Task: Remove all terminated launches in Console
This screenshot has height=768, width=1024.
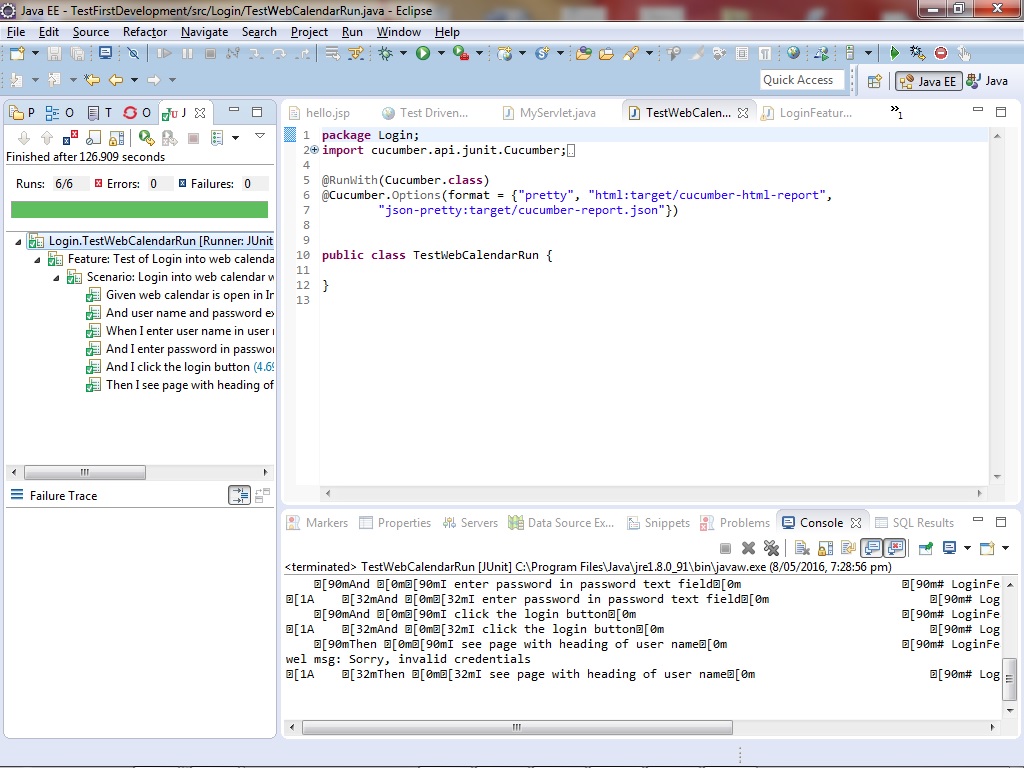Action: 771,548
